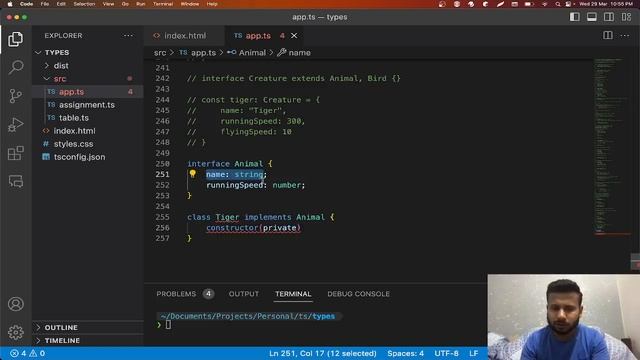Image resolution: width=640 pixels, height=360 pixels.
Task: Open the OUTPUT panel tab
Action: pyautogui.click(x=244, y=294)
